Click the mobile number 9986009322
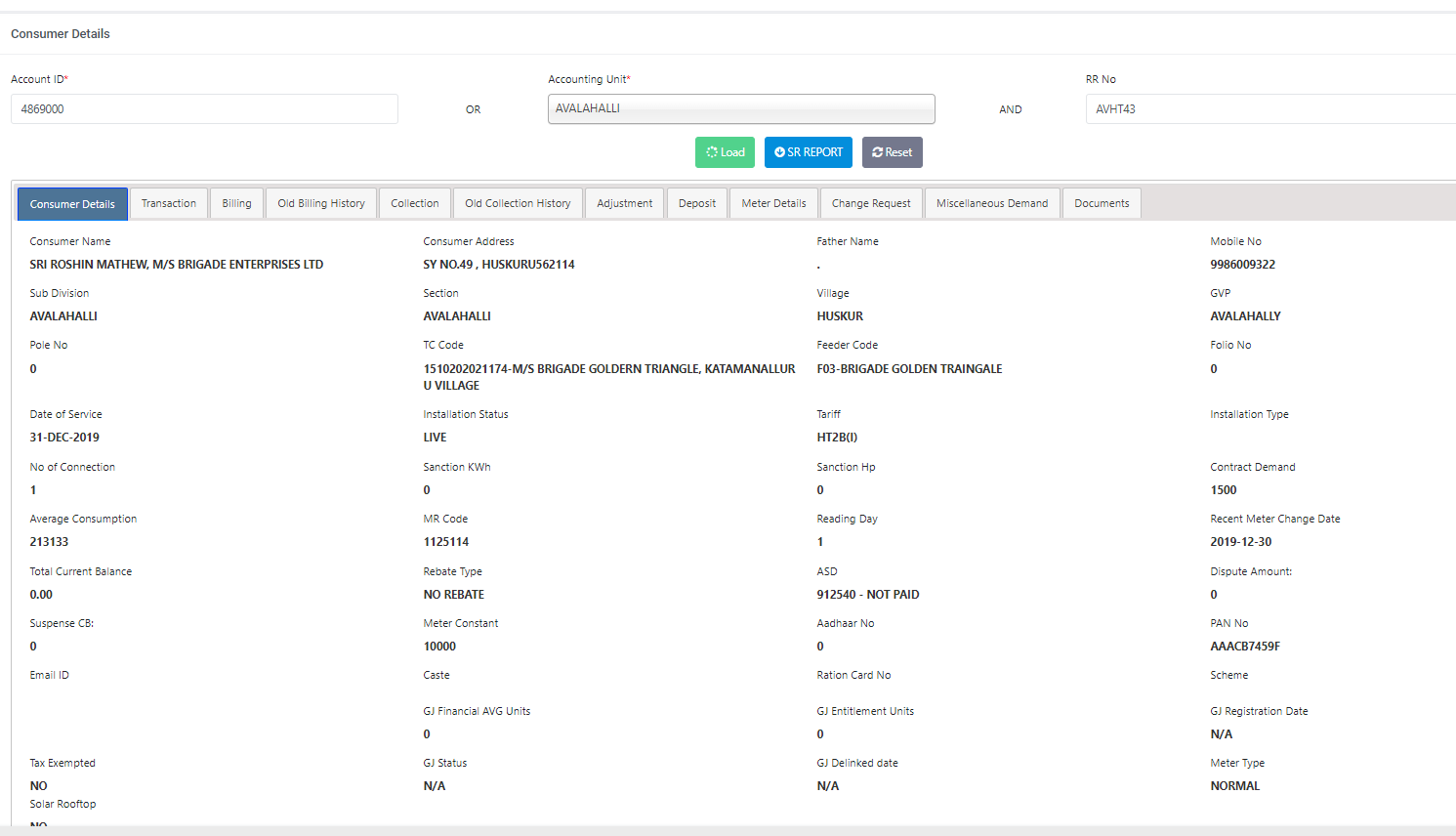Screen dimensions: 1456x836 coord(1242,265)
